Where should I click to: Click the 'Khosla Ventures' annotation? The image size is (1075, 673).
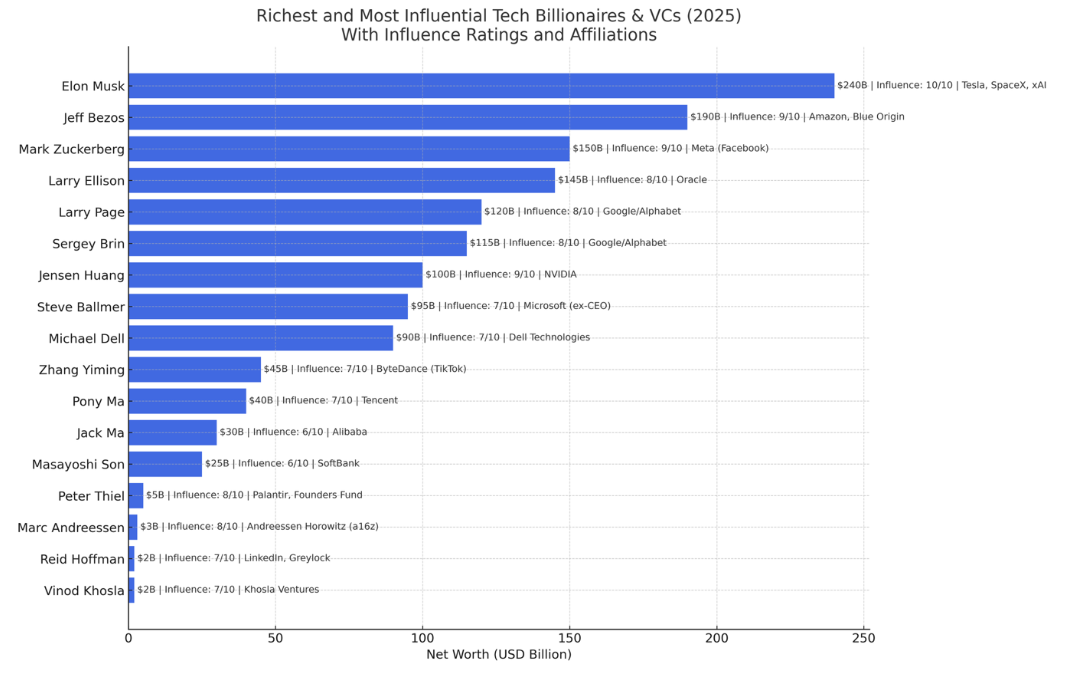[281, 589]
